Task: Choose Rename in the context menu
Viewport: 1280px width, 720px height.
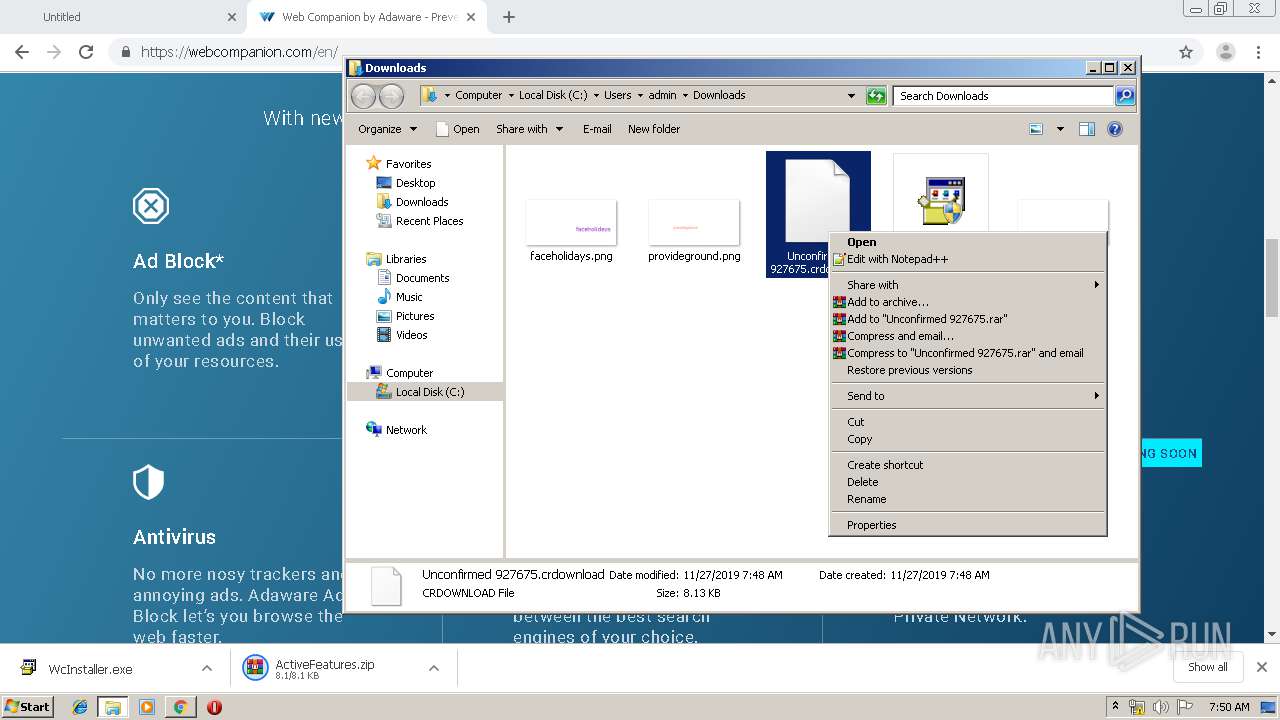Action: (968, 499)
